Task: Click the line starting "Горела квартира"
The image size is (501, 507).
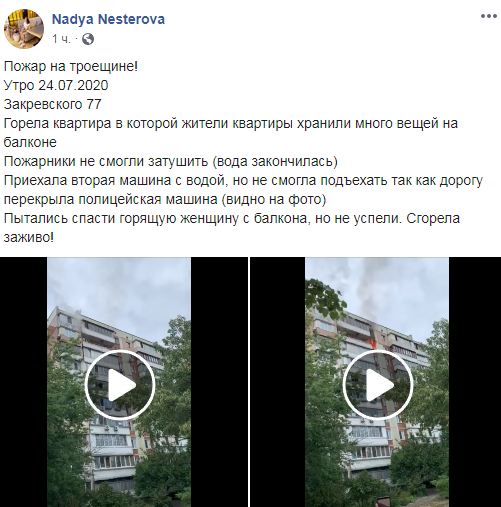Action: pyautogui.click(x=231, y=124)
